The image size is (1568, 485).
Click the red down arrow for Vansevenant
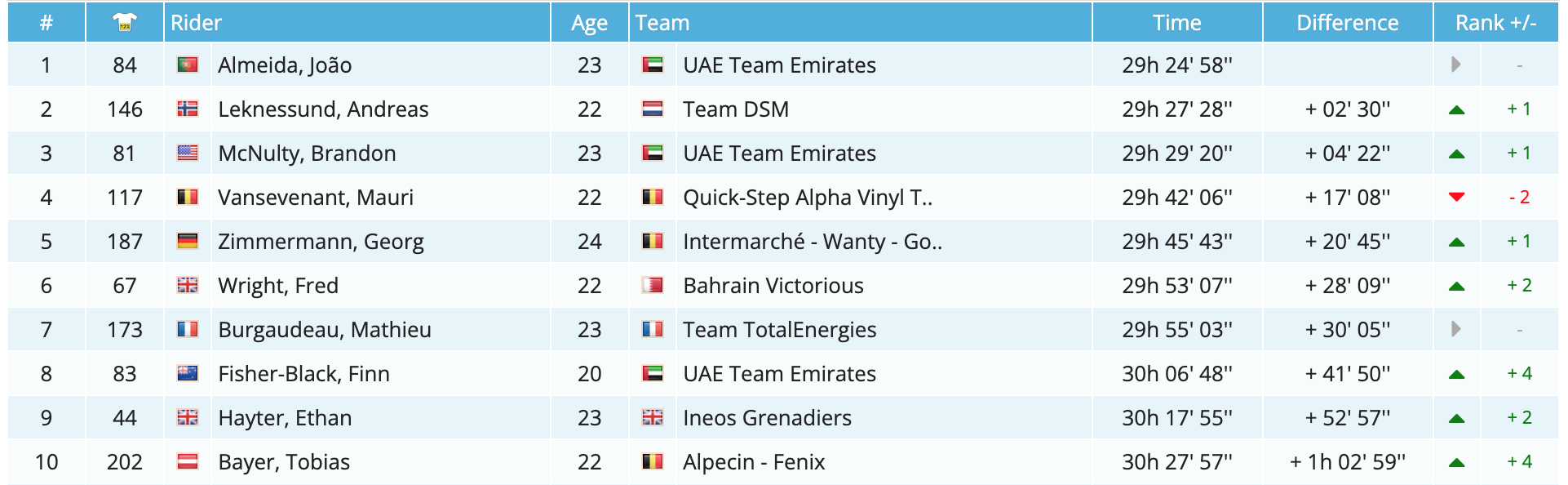coord(1456,197)
